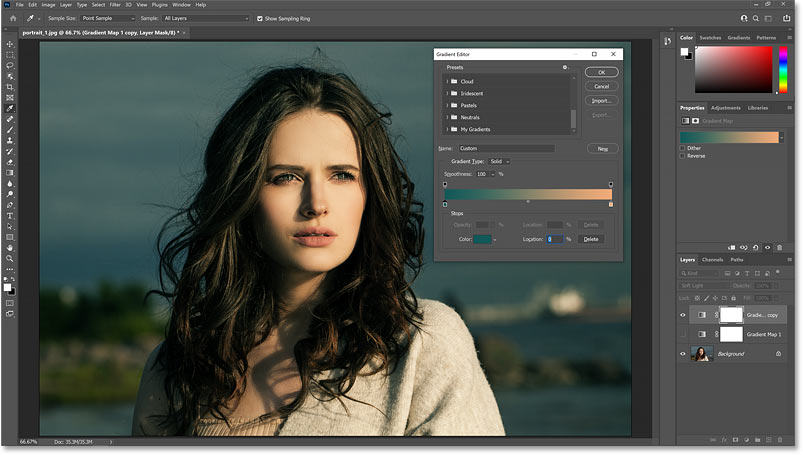The width and height of the screenshot is (803, 455).
Task: Select the Crop tool
Action: (10, 87)
